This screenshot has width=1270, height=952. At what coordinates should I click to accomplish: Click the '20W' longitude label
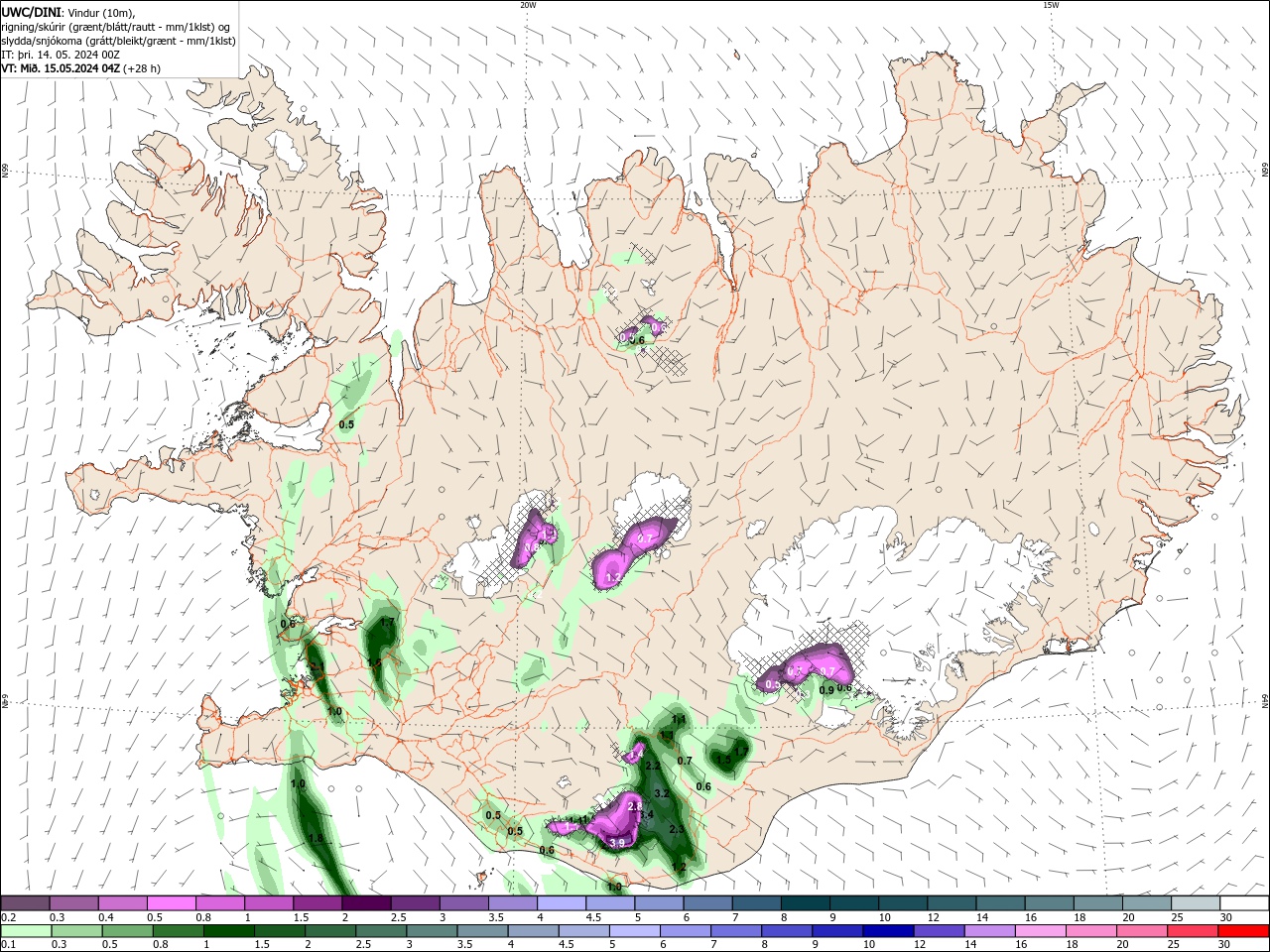pyautogui.click(x=528, y=5)
